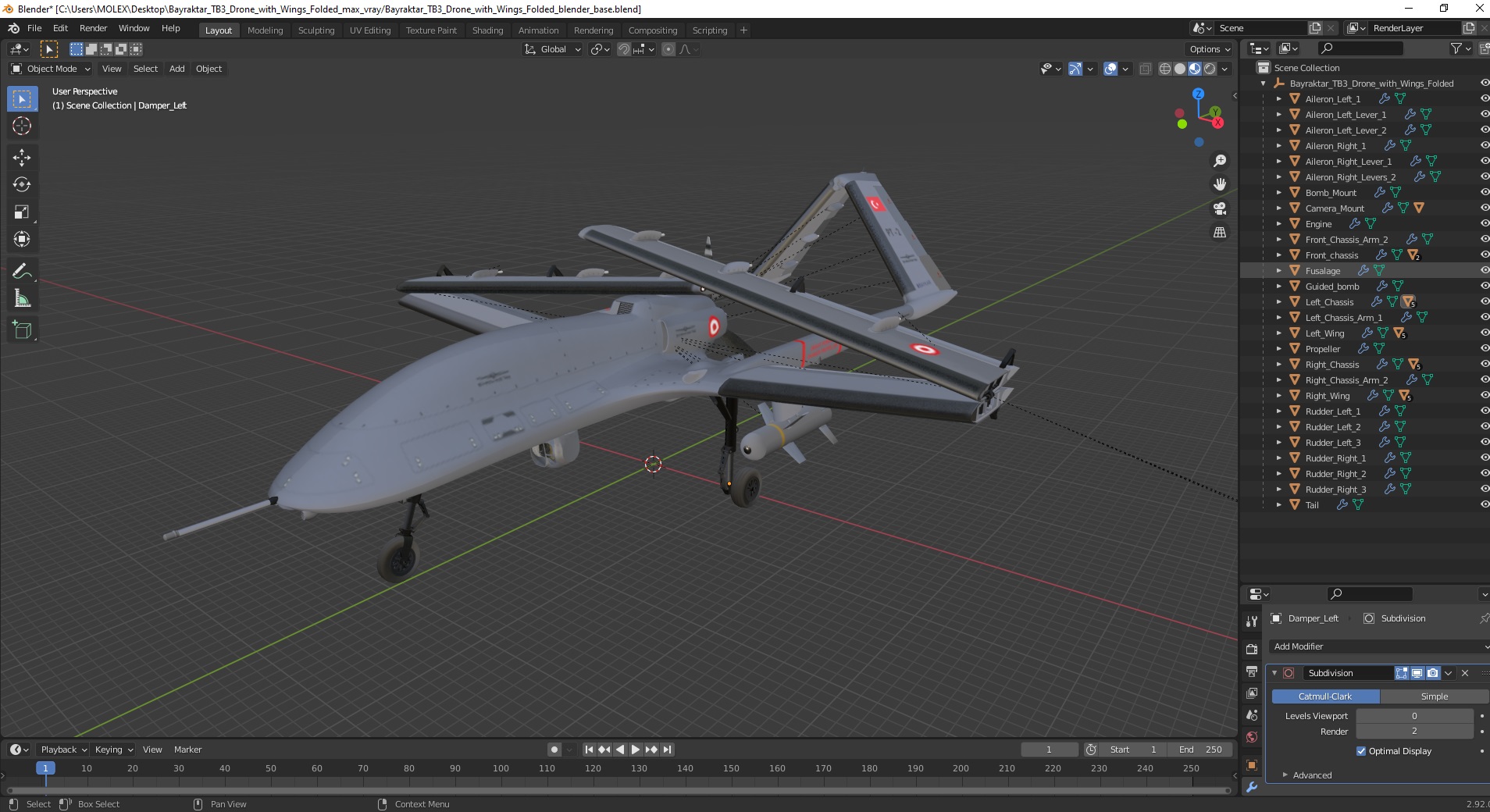1490x812 pixels.
Task: Click the current frame number field
Action: (1049, 750)
